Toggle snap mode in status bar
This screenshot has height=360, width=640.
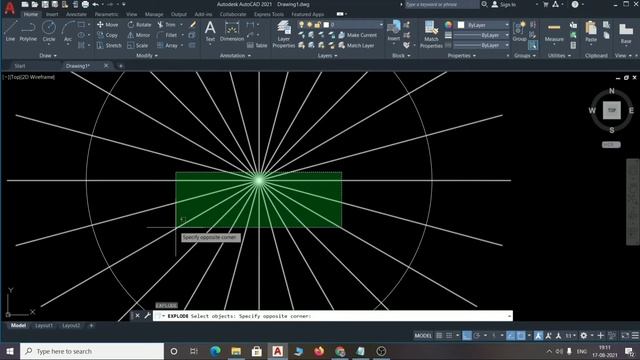coord(449,336)
